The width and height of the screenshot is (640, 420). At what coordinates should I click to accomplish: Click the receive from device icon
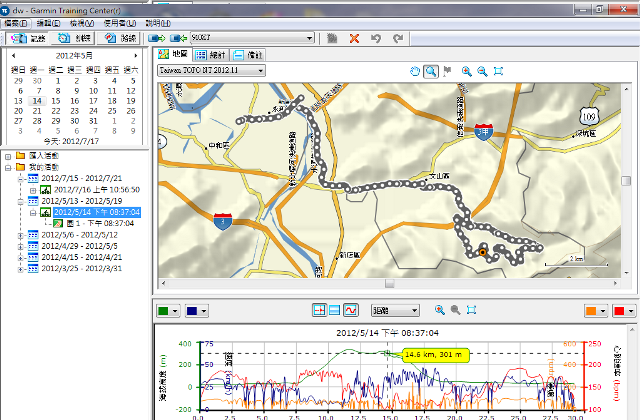point(178,38)
